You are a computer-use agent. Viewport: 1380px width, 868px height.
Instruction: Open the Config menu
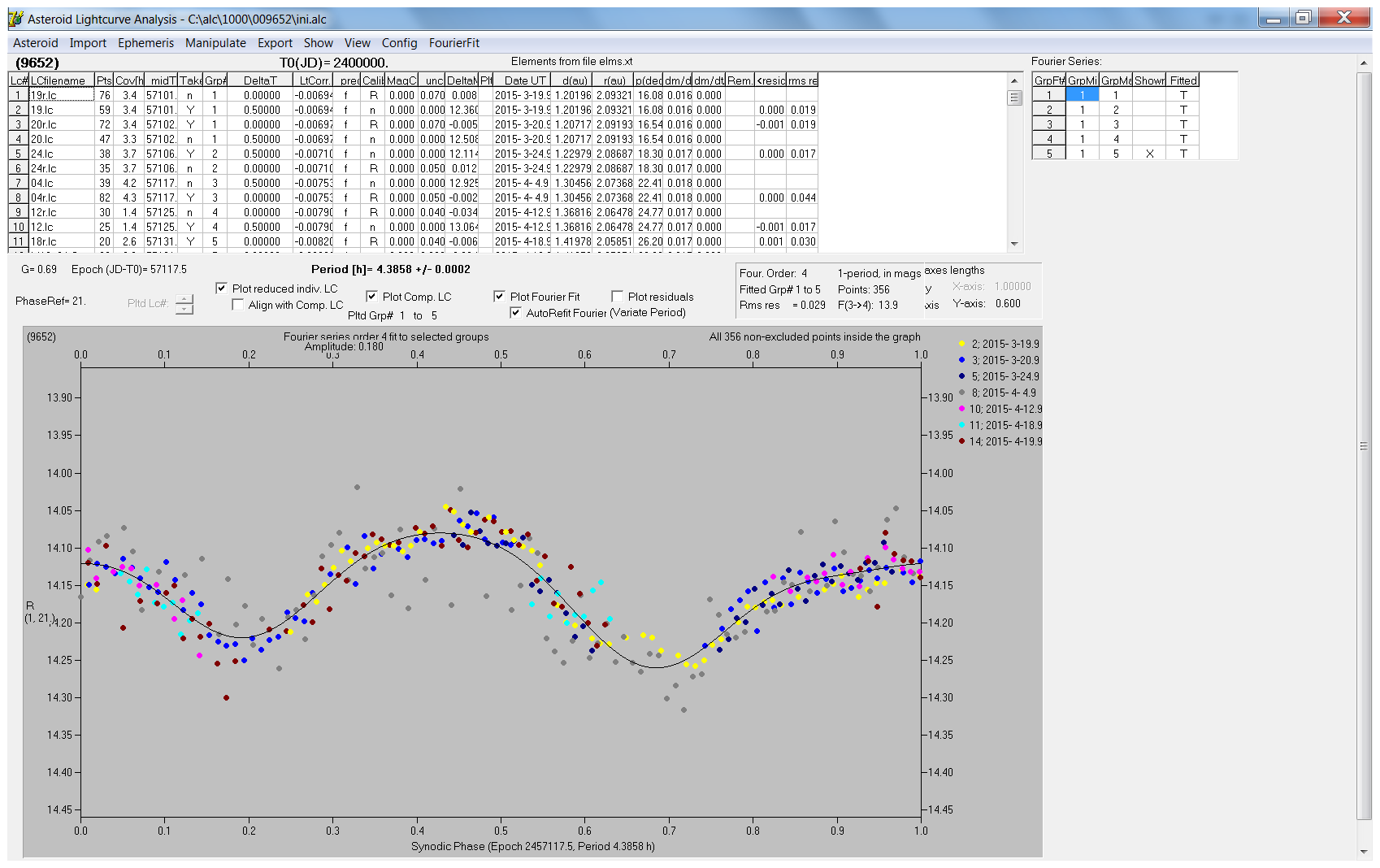400,43
